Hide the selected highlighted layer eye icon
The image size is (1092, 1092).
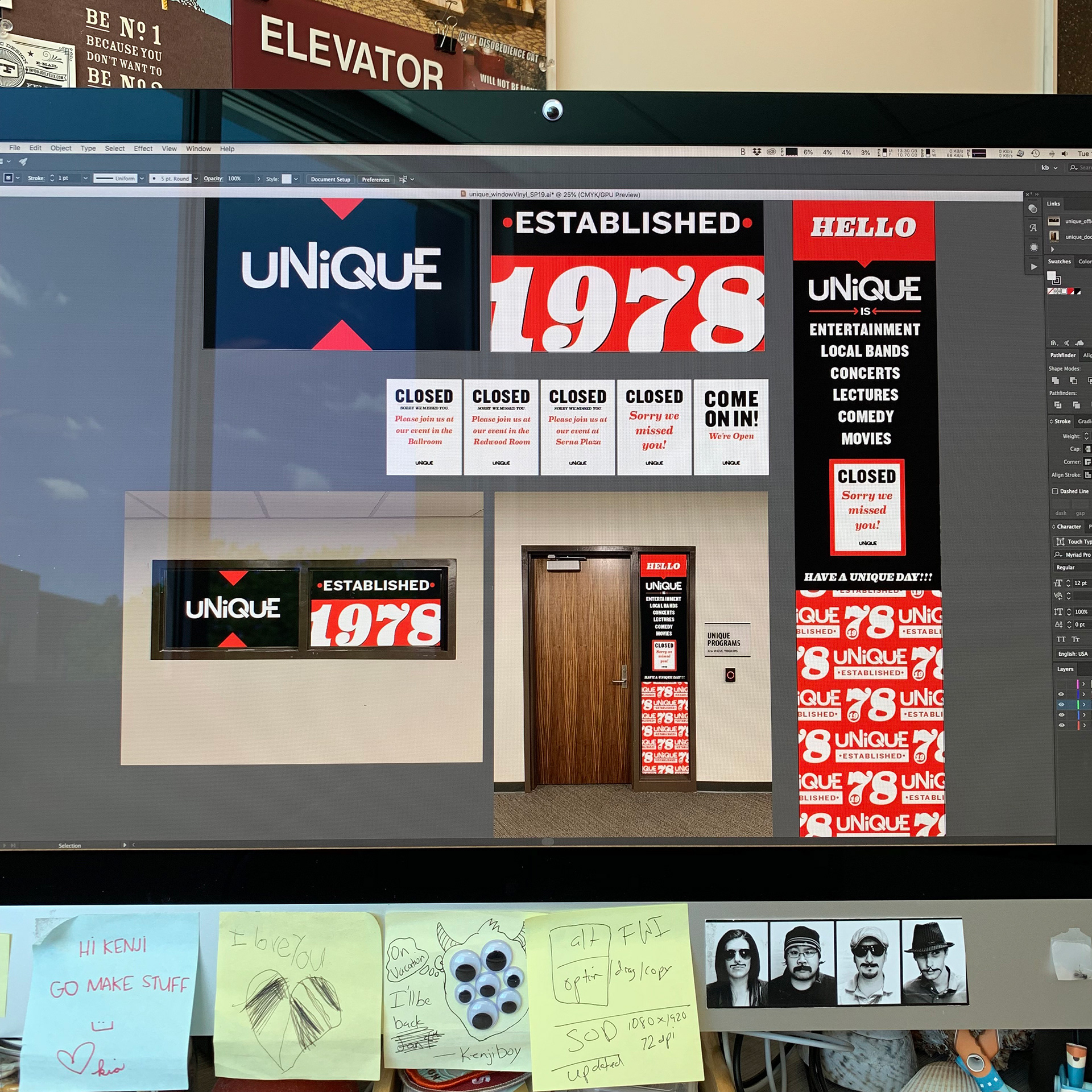1061,705
